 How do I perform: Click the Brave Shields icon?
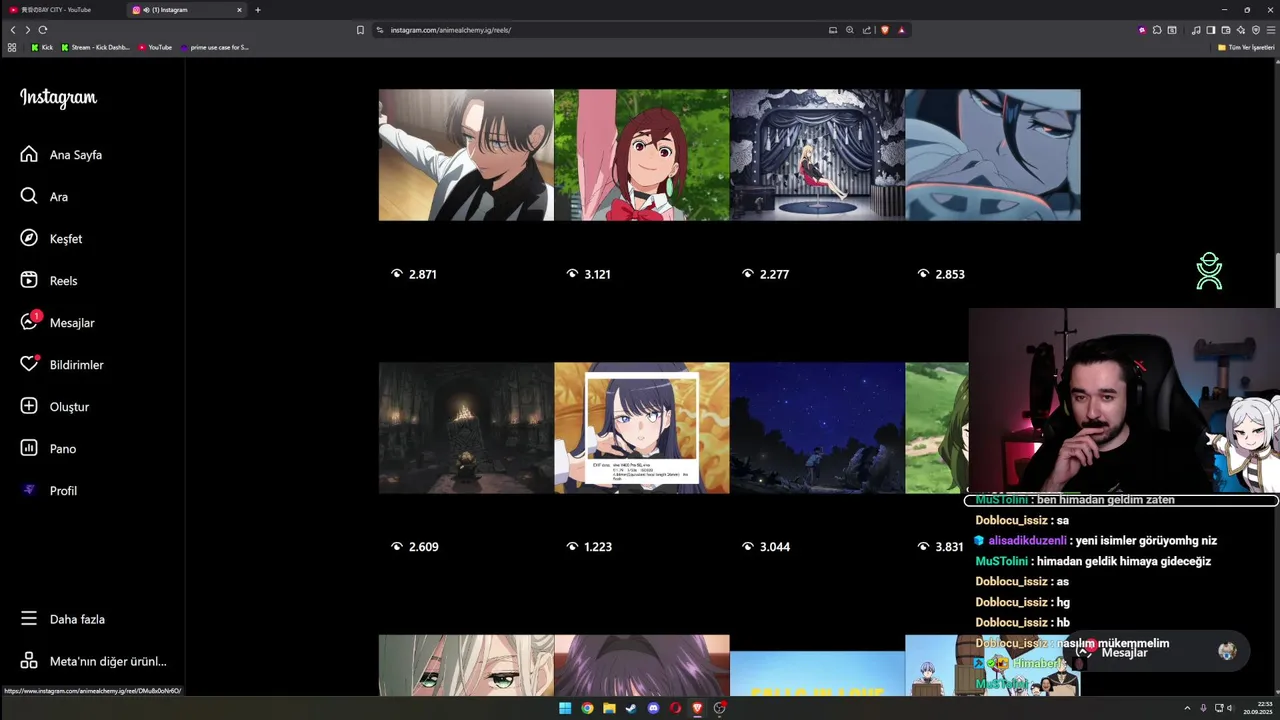[x=885, y=30]
